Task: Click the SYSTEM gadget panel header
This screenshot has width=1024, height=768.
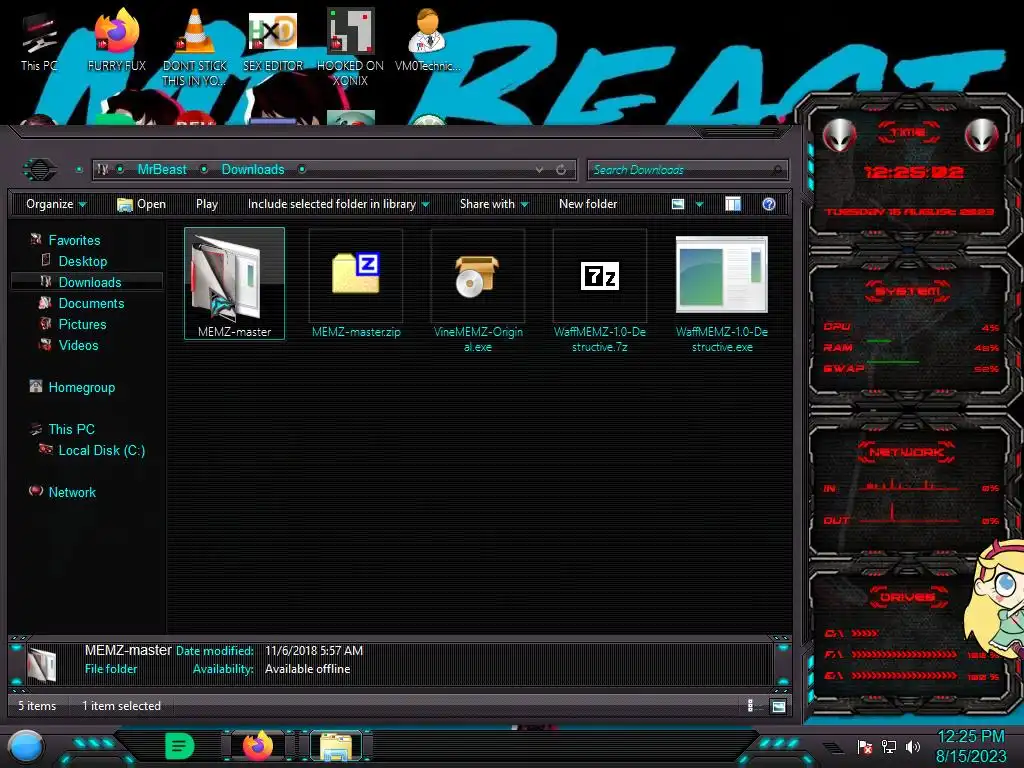Action: (x=907, y=291)
